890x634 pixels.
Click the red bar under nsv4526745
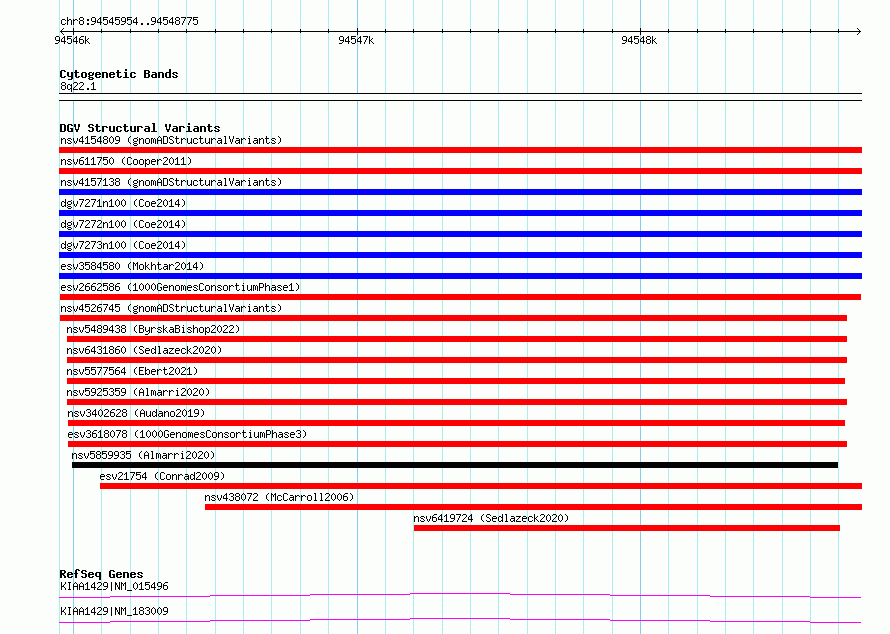[x=453, y=318]
